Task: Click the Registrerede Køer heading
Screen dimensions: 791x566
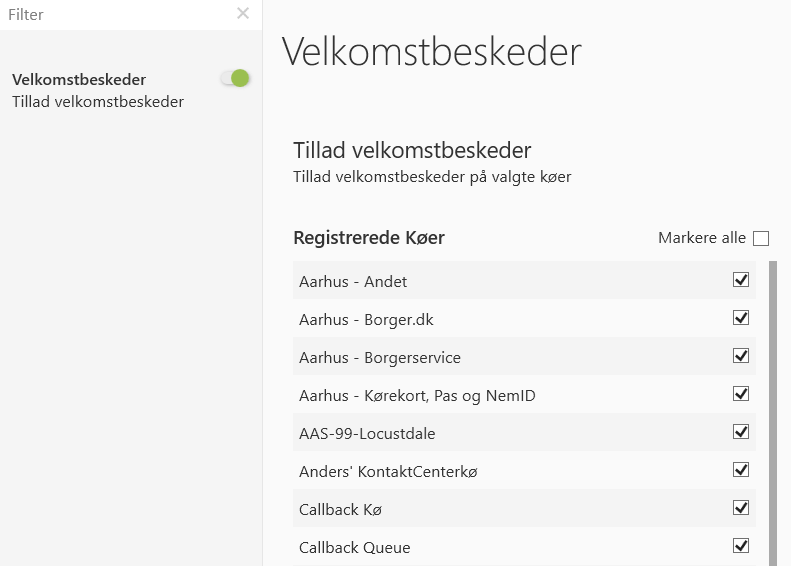Action: [368, 238]
